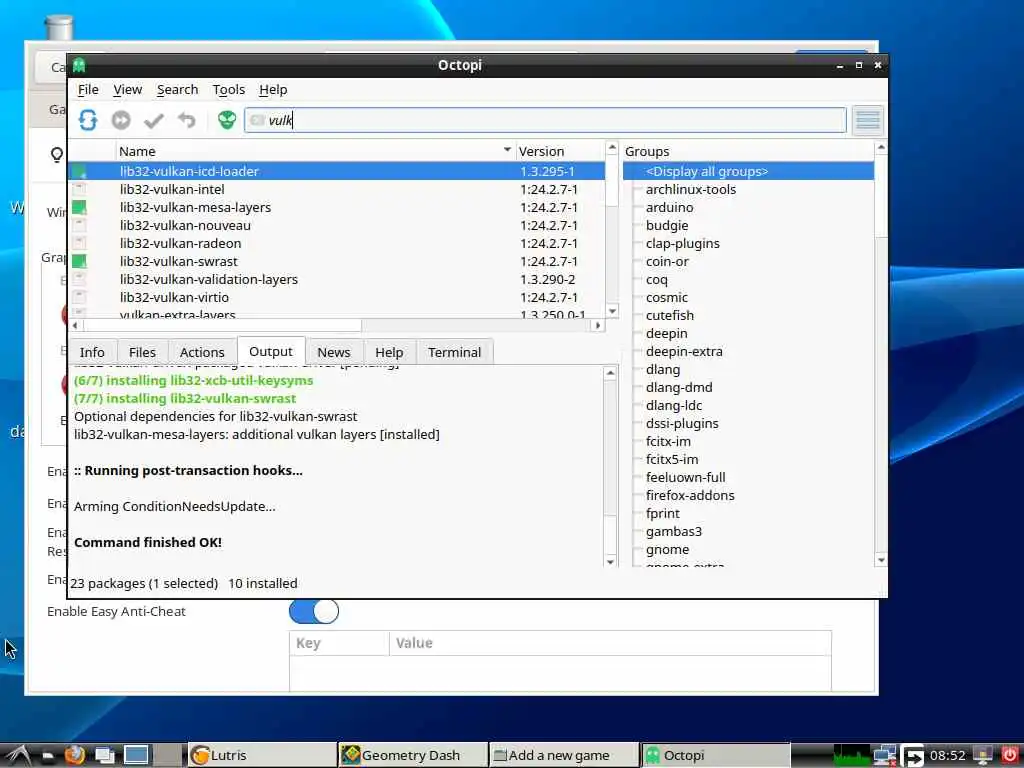
Task: Click the taskbar clock showing 08:52
Action: tap(947, 756)
